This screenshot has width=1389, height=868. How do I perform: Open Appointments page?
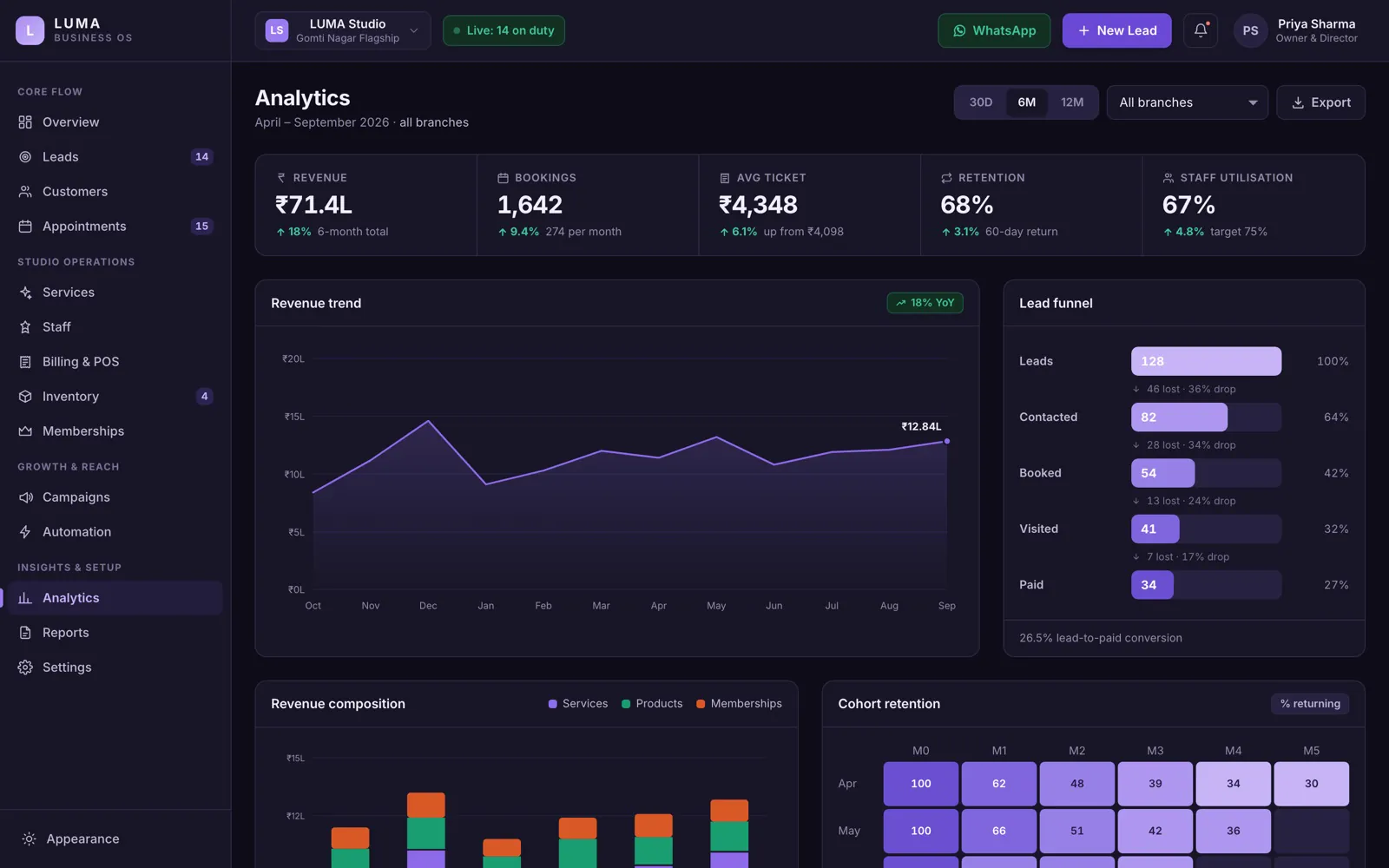115,227
